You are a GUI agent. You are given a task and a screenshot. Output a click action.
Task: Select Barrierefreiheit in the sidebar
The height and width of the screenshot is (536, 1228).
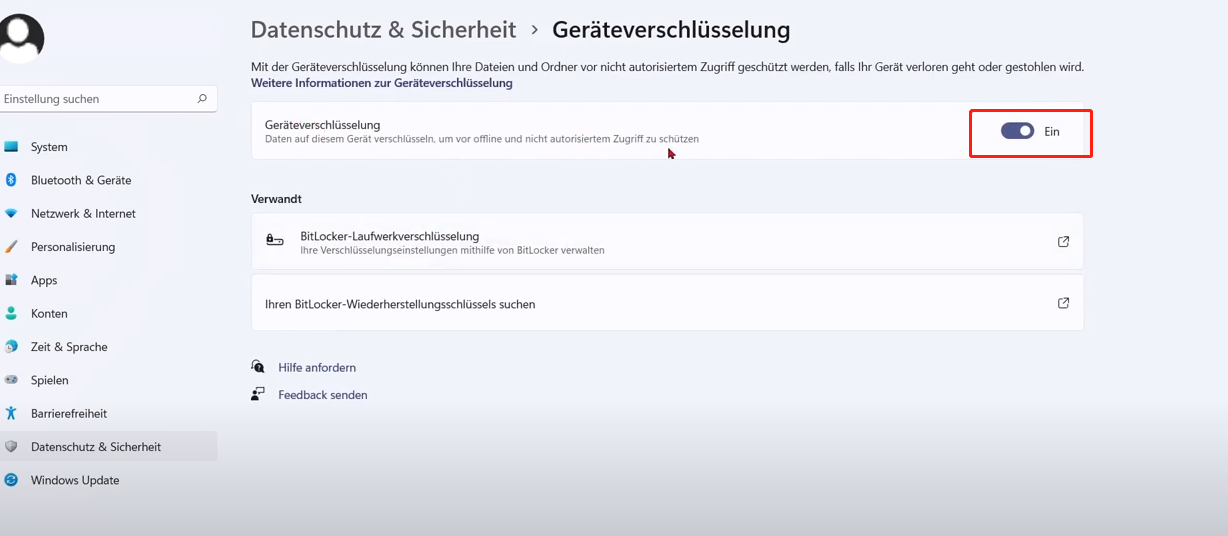coord(68,414)
